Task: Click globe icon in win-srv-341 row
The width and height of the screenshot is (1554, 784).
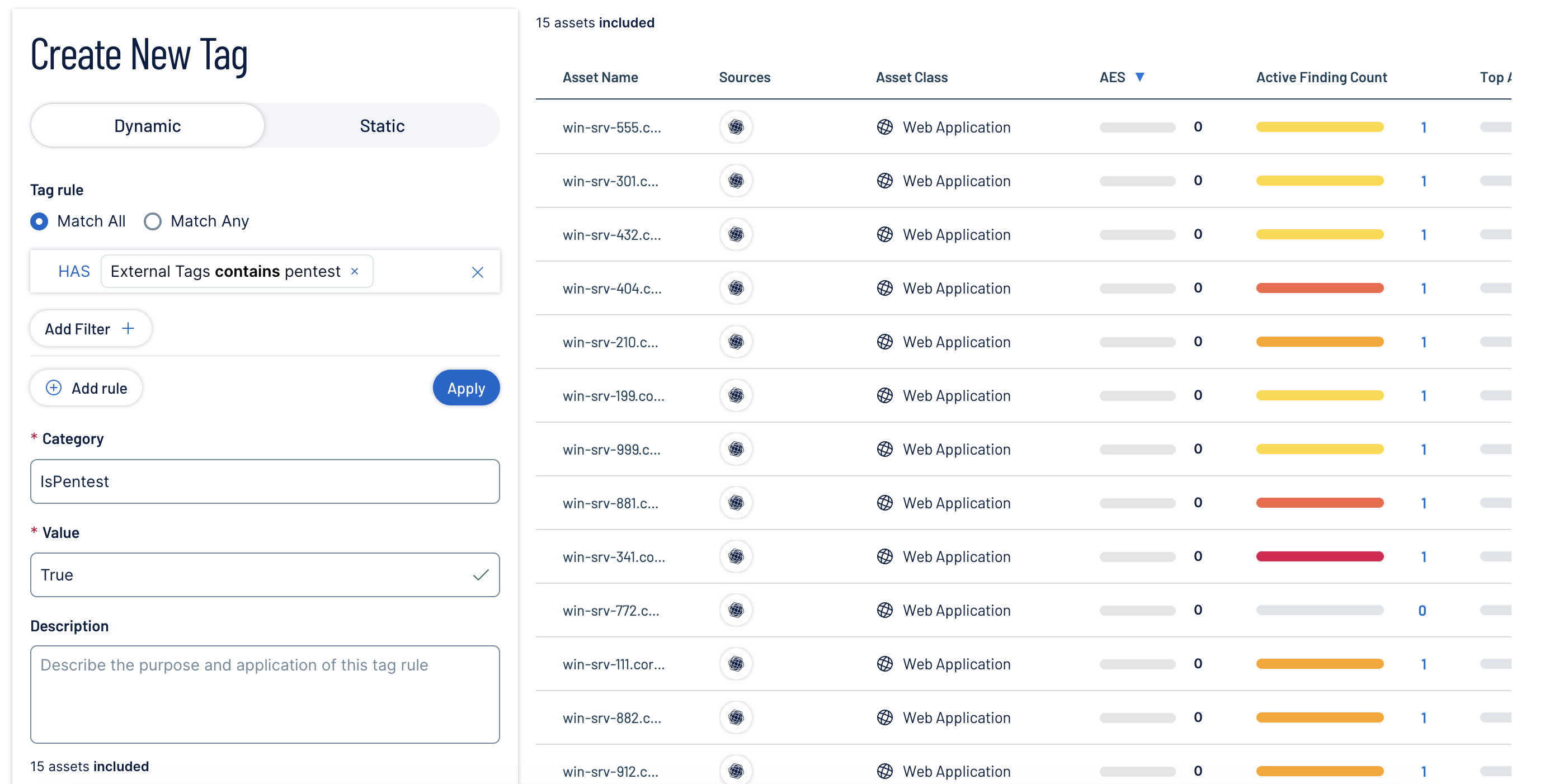Action: [x=884, y=556]
